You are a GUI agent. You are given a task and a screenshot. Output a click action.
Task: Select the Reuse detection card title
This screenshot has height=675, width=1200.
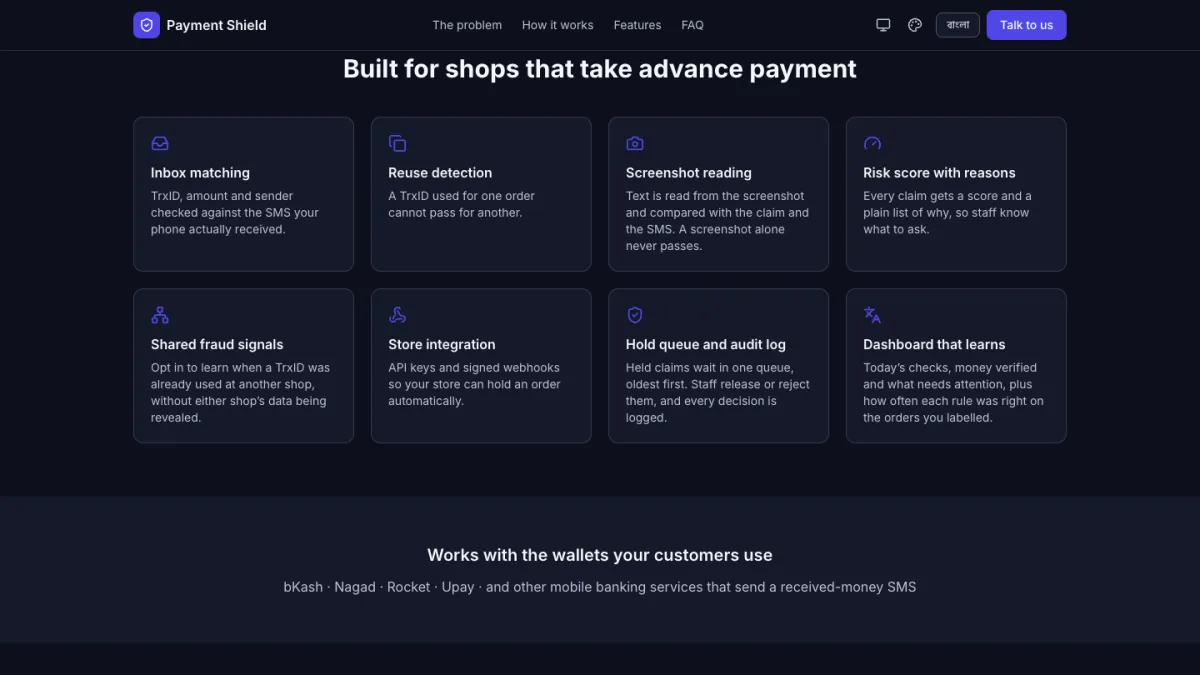[x=440, y=173]
